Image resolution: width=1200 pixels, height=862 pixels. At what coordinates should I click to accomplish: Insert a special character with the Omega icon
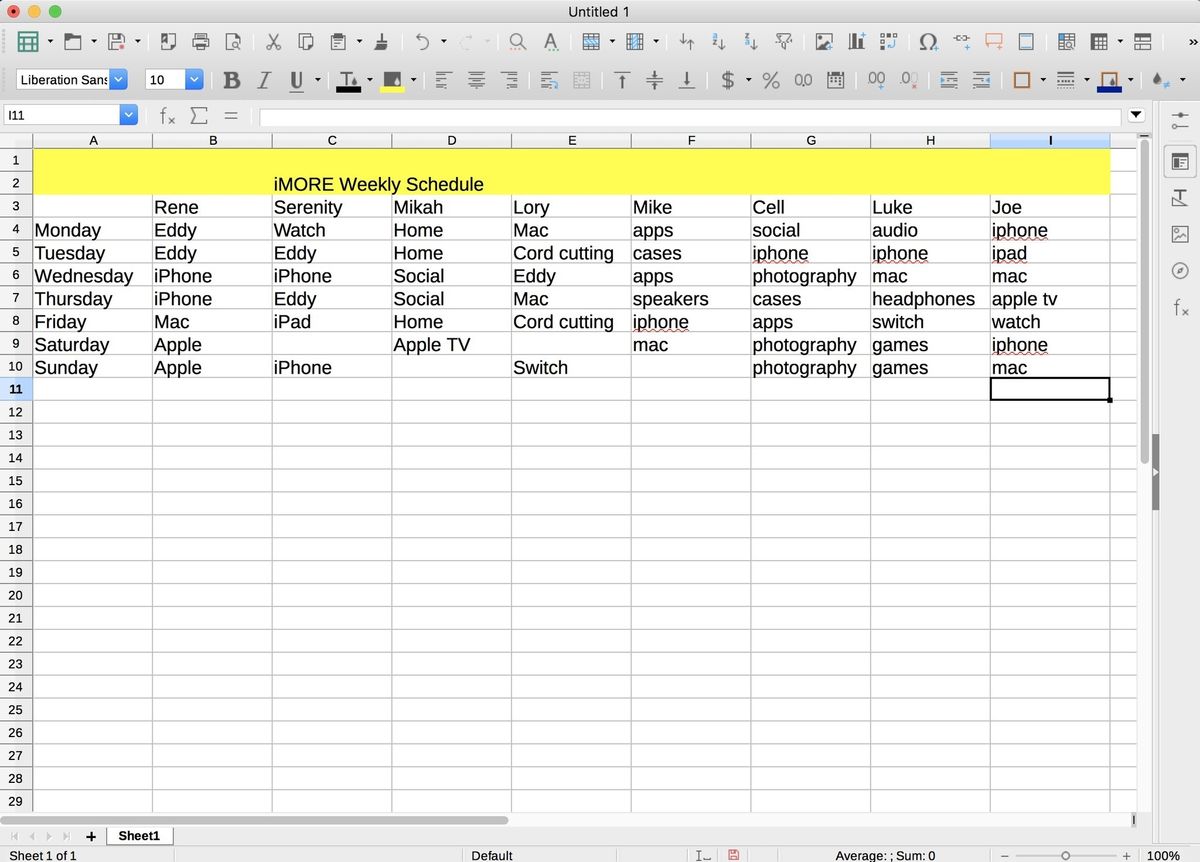(x=928, y=42)
